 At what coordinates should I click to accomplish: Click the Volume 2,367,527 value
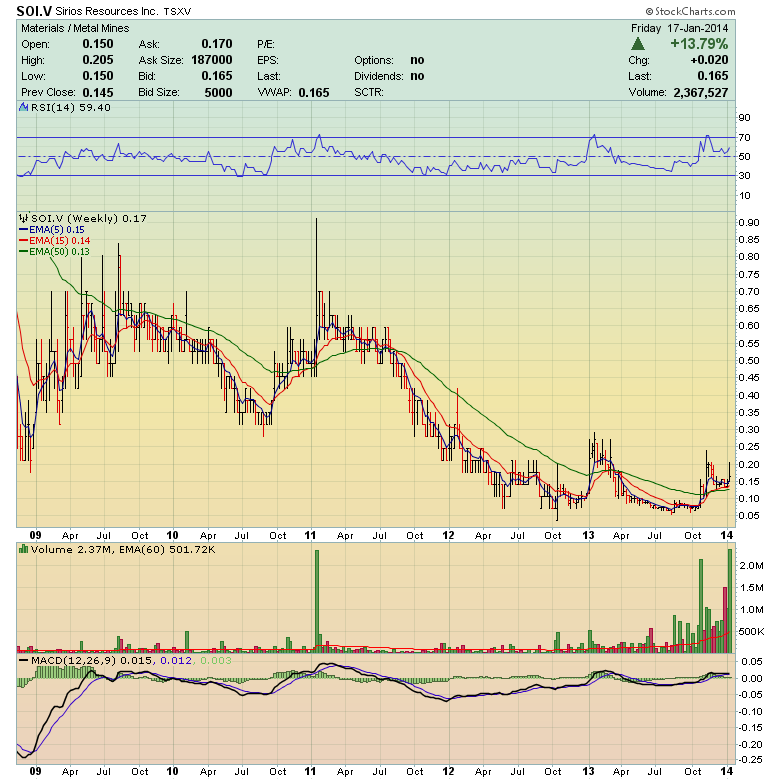(x=701, y=93)
